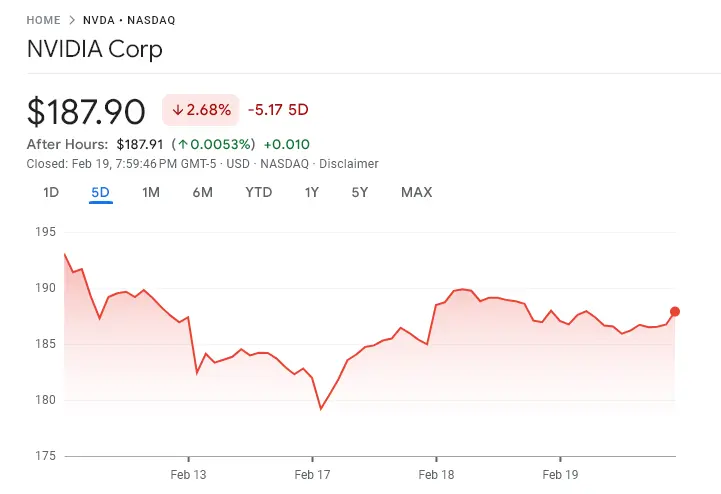This screenshot has width=721, height=494.
Task: Switch to the 1D chart range
Action: click(x=51, y=192)
